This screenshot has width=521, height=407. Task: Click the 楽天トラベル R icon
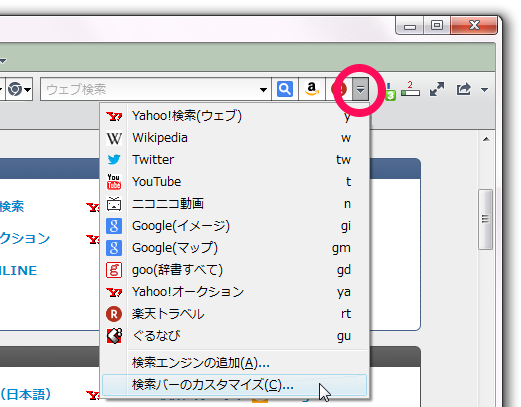tap(114, 314)
